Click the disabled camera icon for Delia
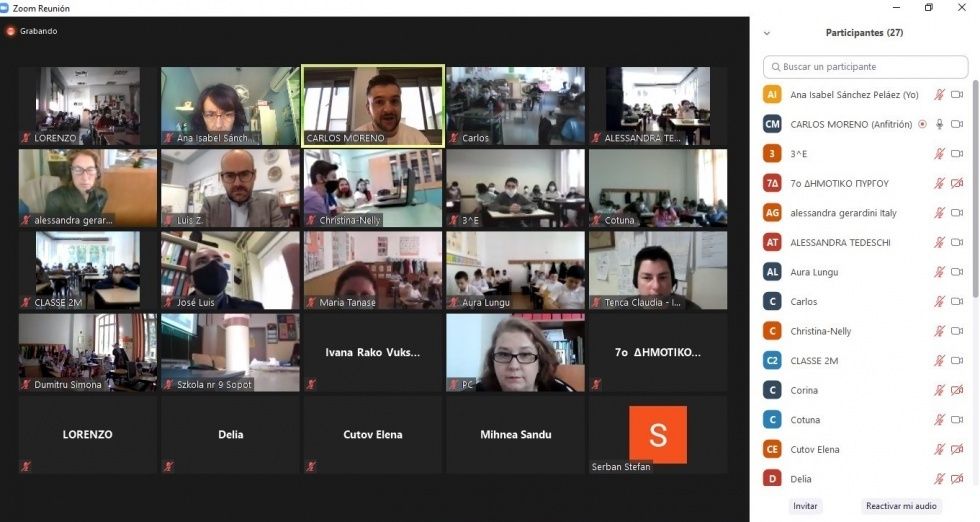980x522 pixels. pos(957,479)
